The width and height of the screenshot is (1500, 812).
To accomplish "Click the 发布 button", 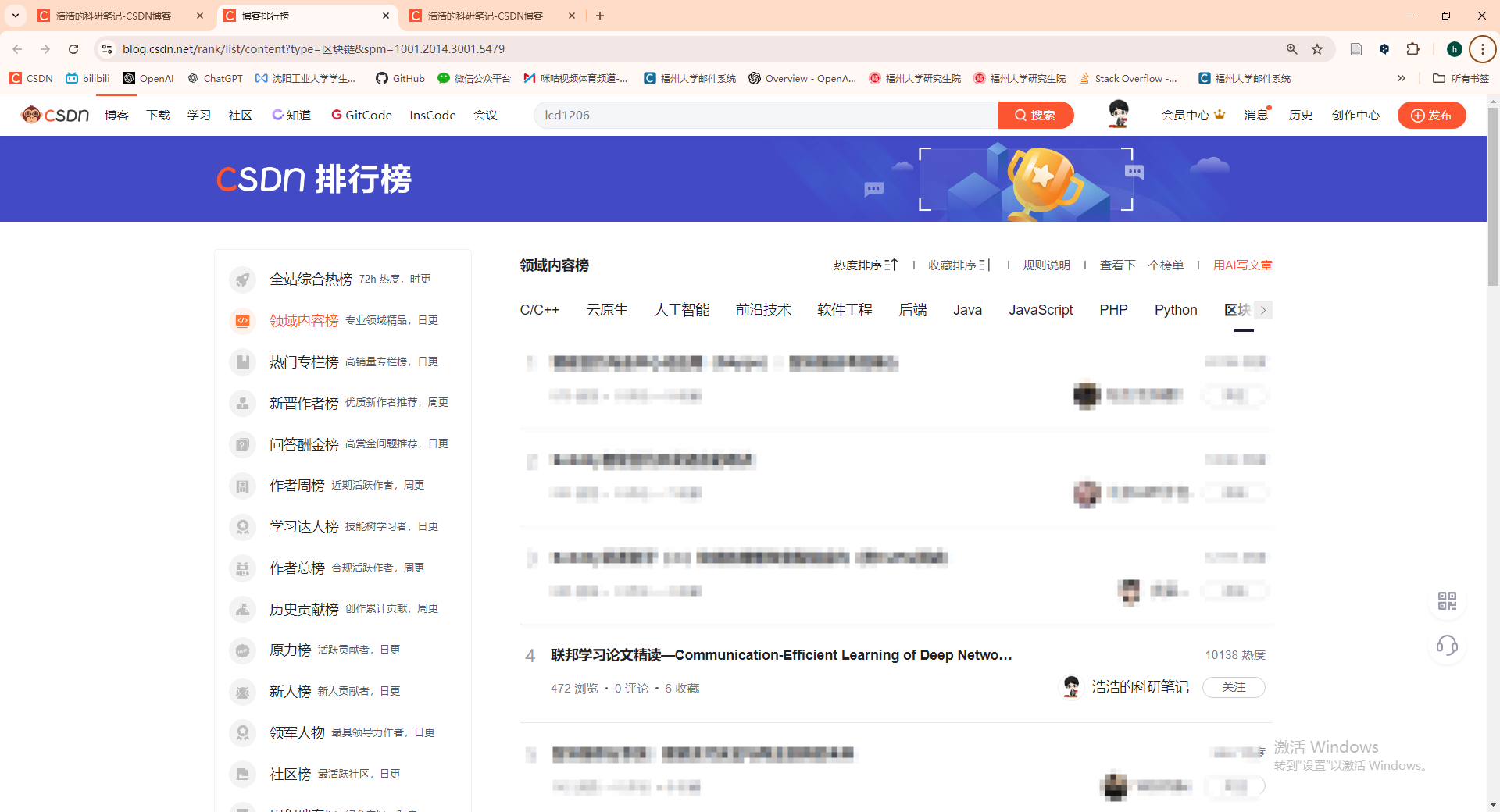I will tap(1431, 115).
